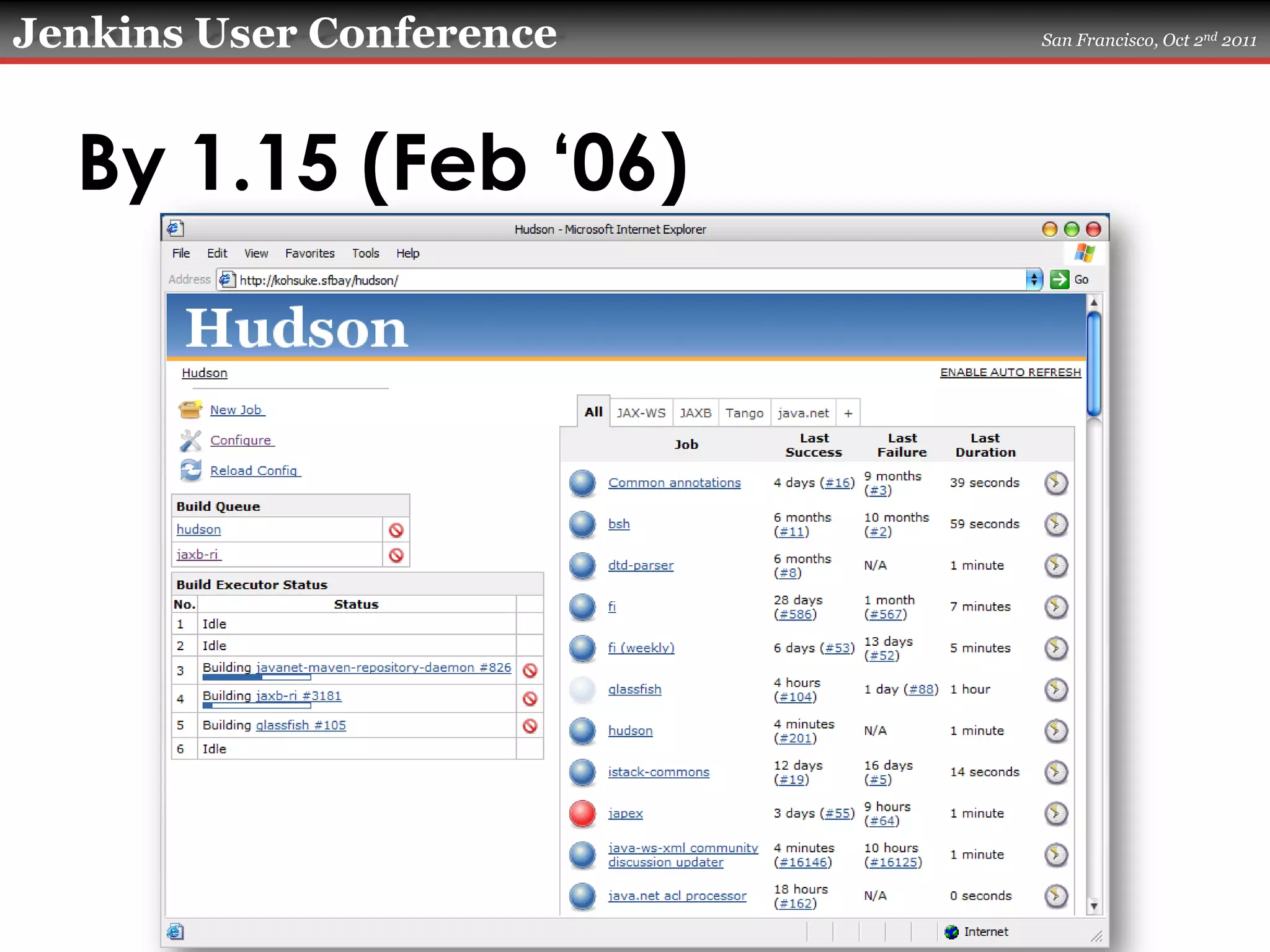This screenshot has width=1270, height=952.
Task: Schedule a build for Common annotations
Action: click(1055, 483)
